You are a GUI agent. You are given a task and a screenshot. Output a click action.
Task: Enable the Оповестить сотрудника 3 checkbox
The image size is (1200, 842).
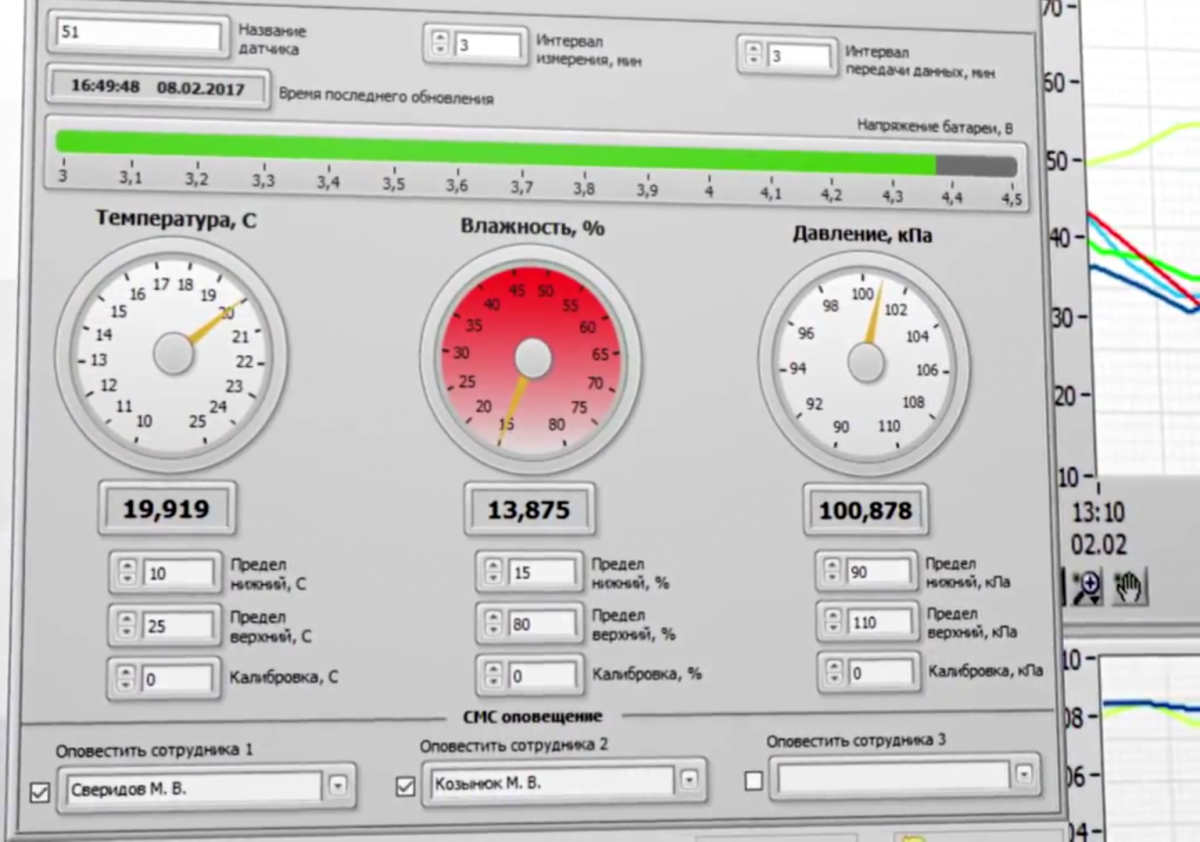click(754, 781)
